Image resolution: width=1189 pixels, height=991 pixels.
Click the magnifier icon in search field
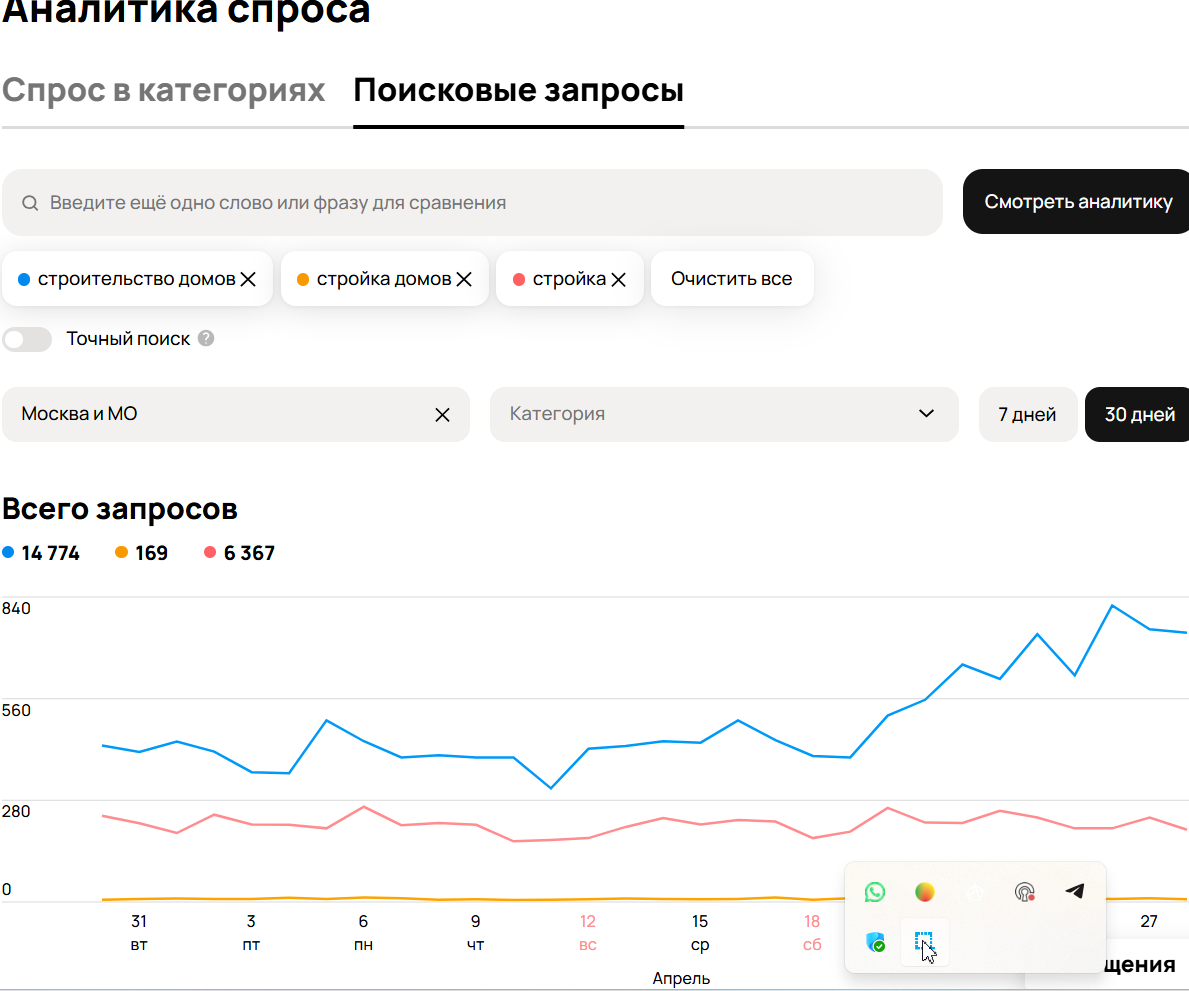tap(30, 203)
